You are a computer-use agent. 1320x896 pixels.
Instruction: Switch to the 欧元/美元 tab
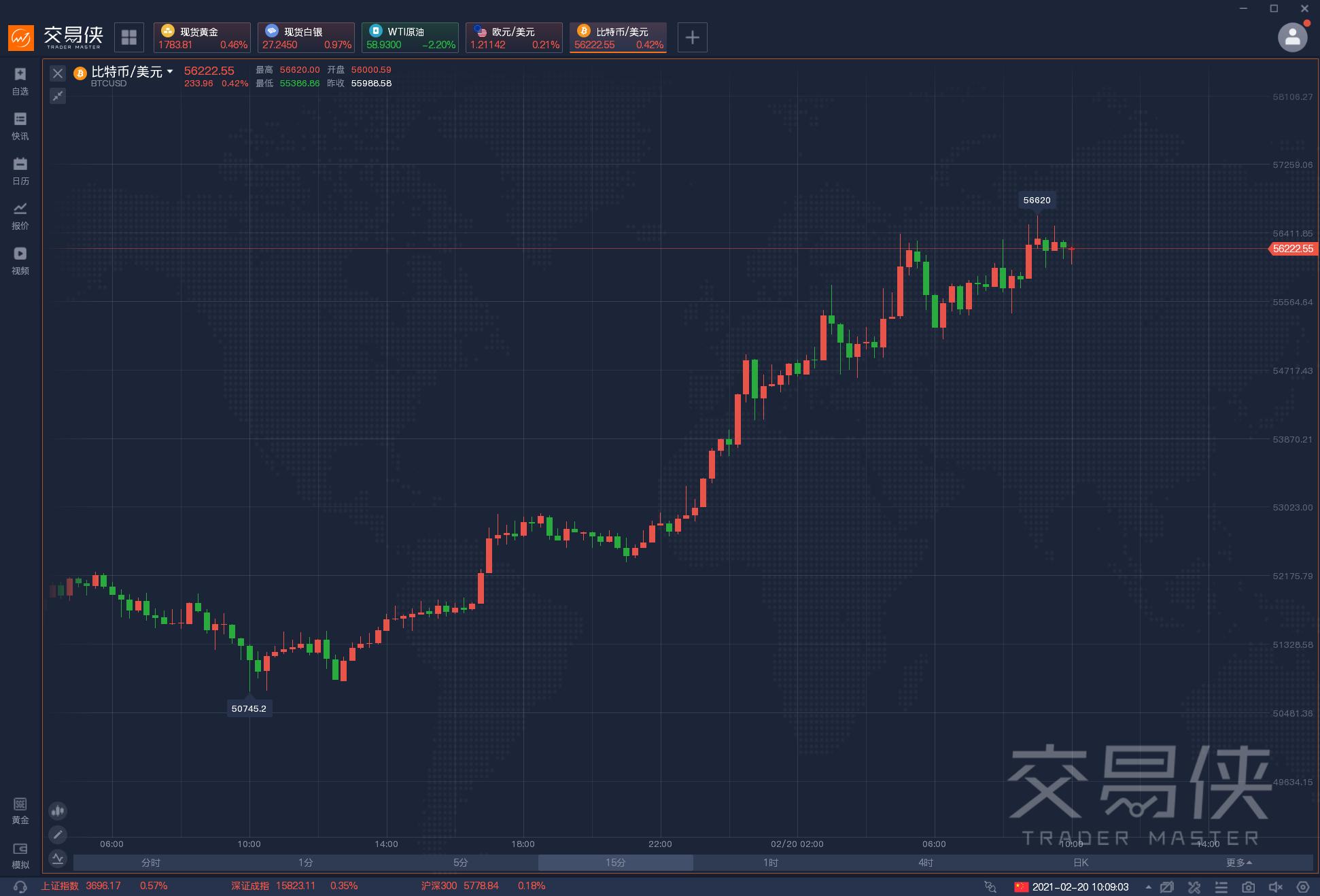point(514,37)
